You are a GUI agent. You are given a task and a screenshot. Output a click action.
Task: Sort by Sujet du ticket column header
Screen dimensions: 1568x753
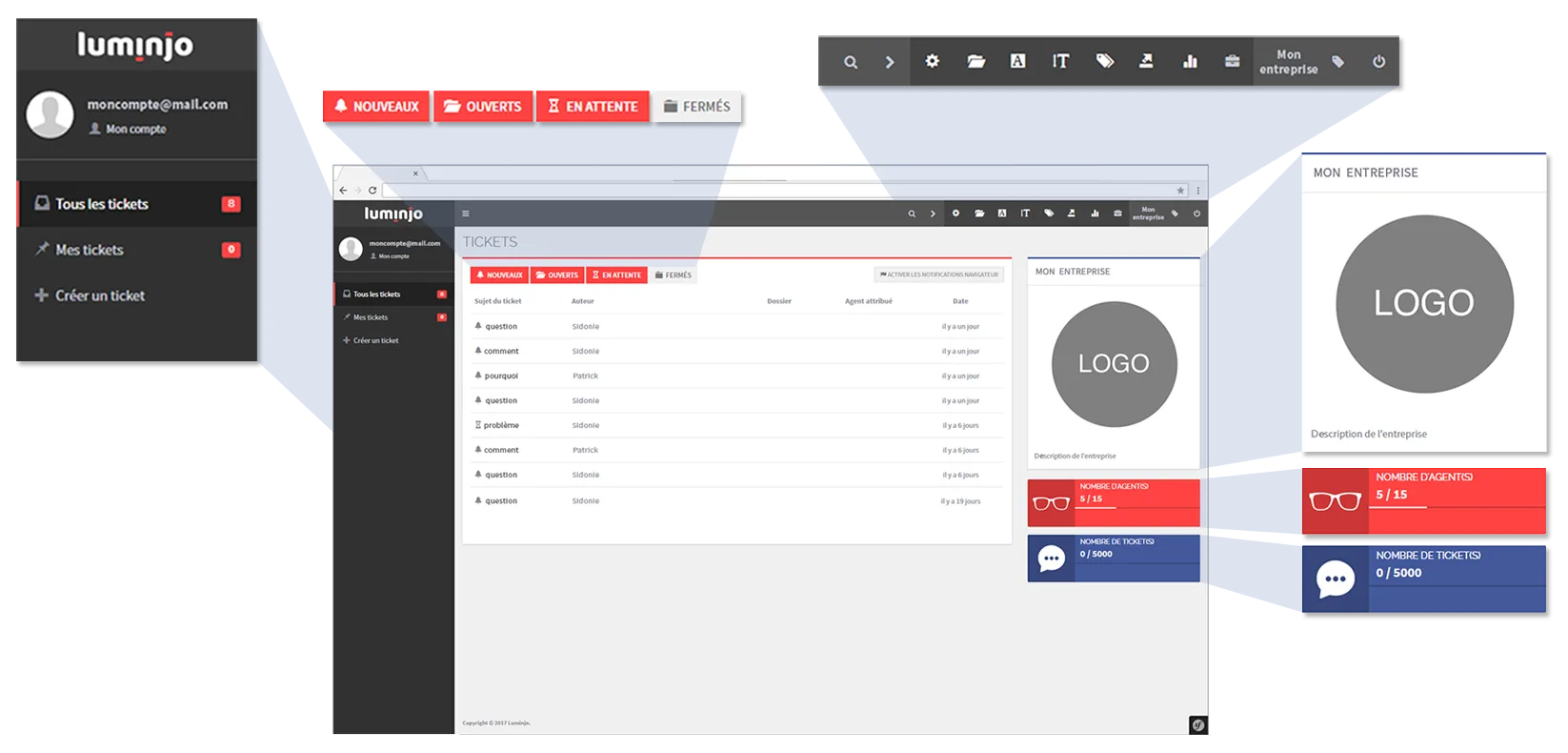tap(498, 301)
